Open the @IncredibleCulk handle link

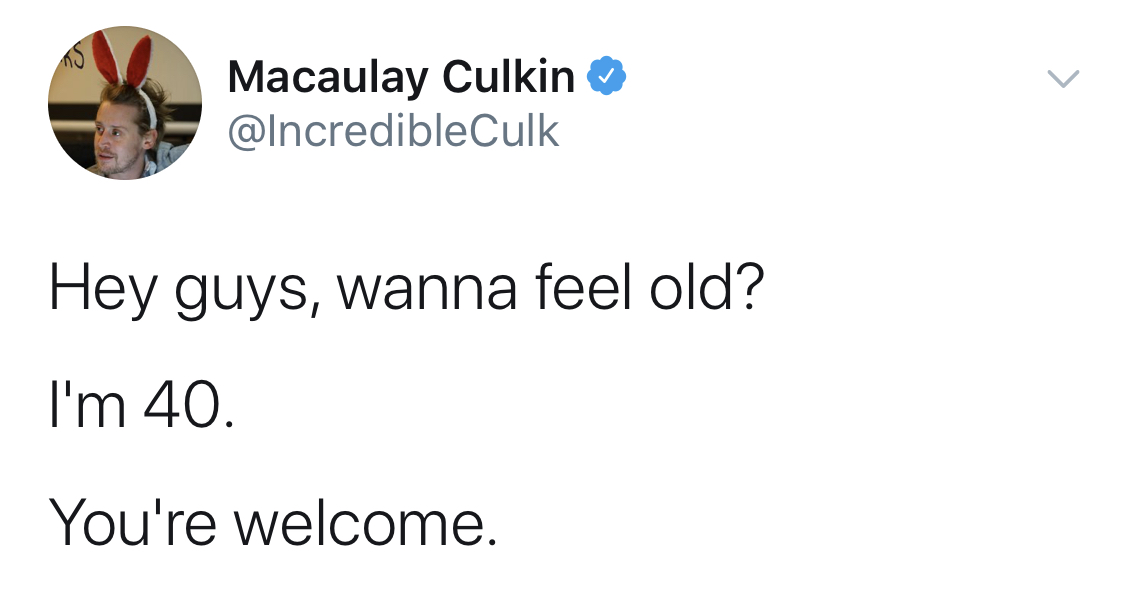392,131
